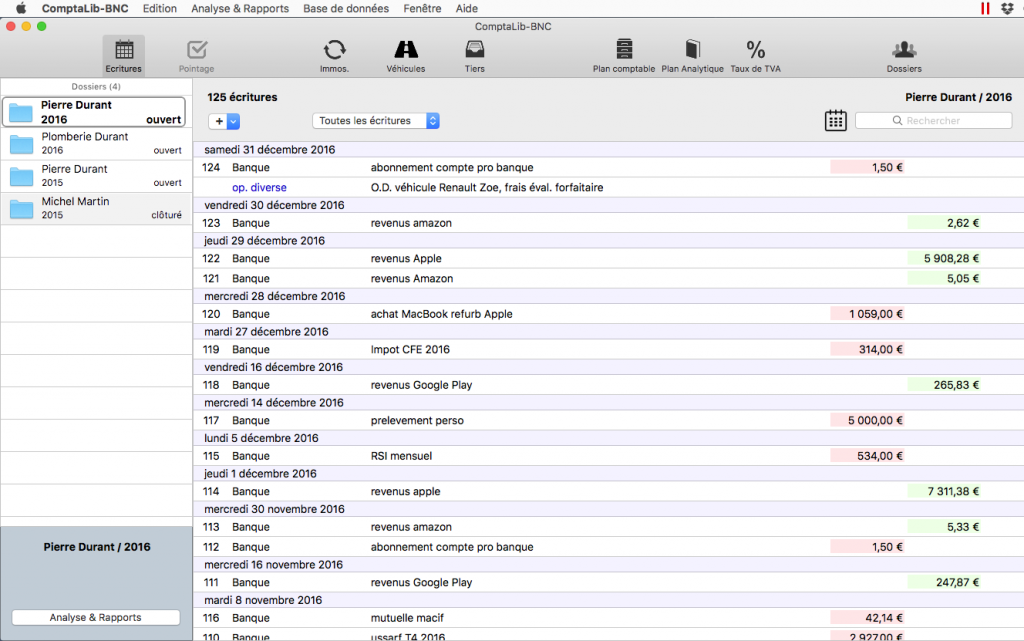The width and height of the screenshot is (1024, 641).
Task: Open the Taux de TVA icon
Action: click(x=756, y=55)
